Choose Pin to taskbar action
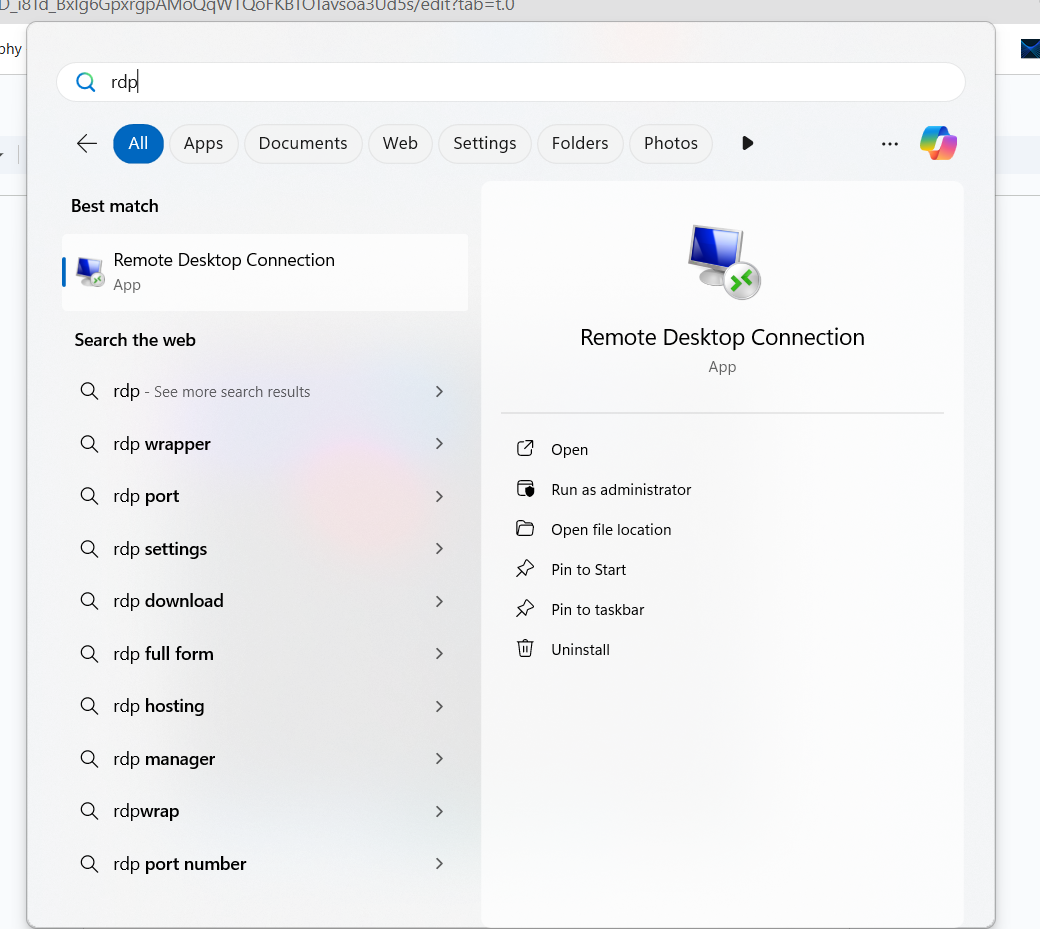 [597, 609]
